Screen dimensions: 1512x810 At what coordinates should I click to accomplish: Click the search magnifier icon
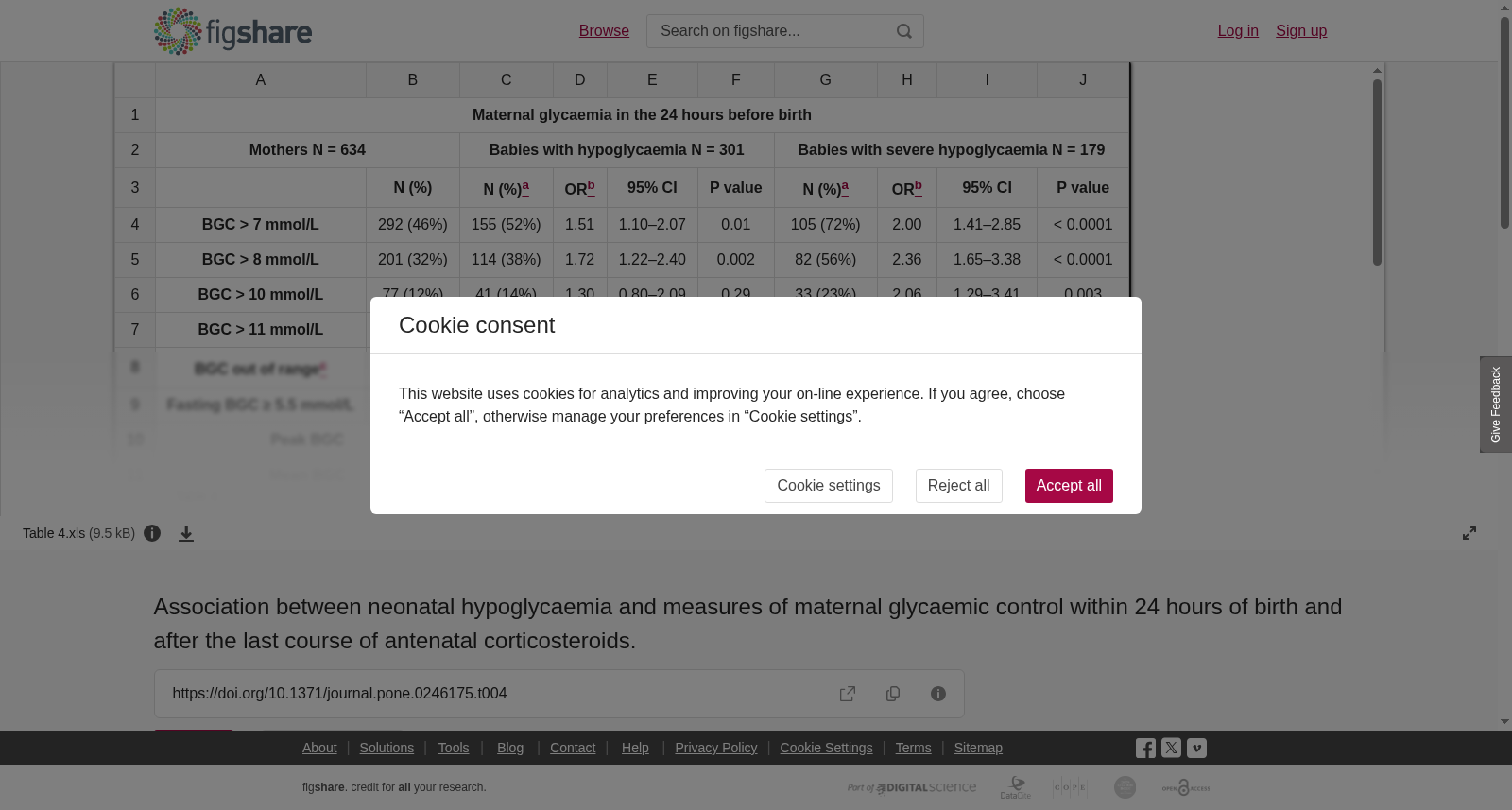coord(904,31)
